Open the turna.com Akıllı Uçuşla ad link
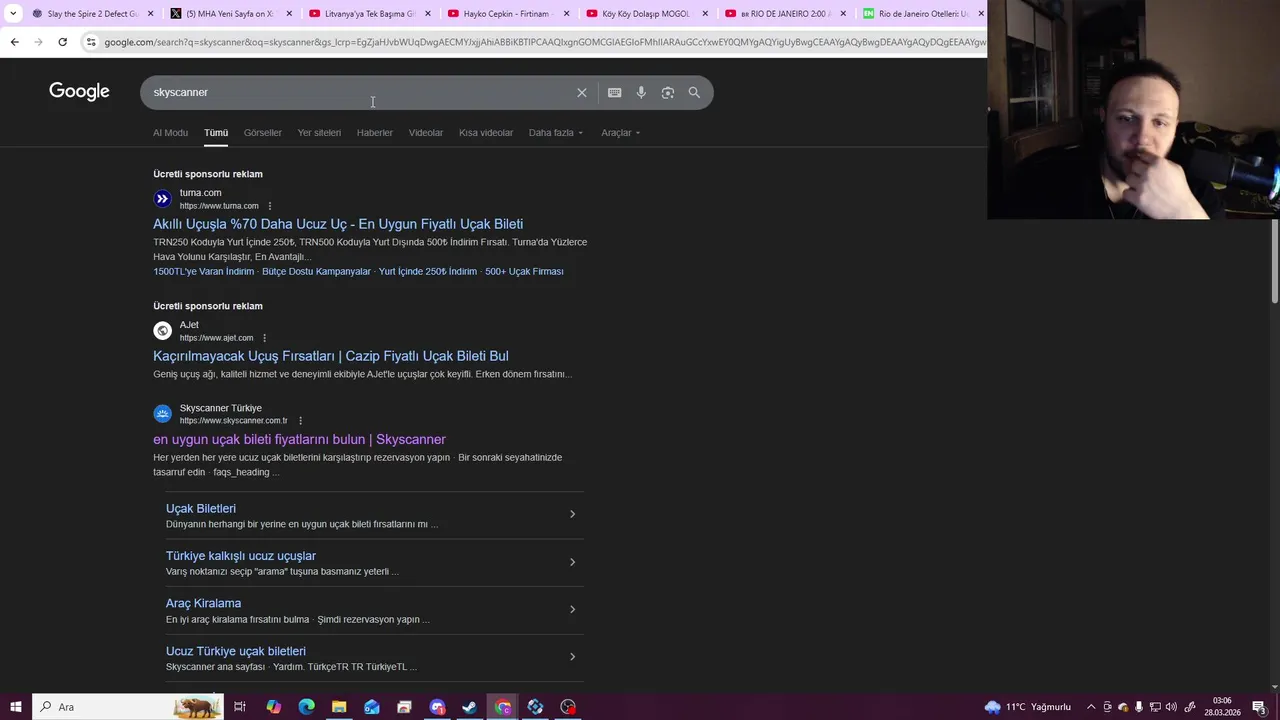The height and width of the screenshot is (720, 1280). 338,224
